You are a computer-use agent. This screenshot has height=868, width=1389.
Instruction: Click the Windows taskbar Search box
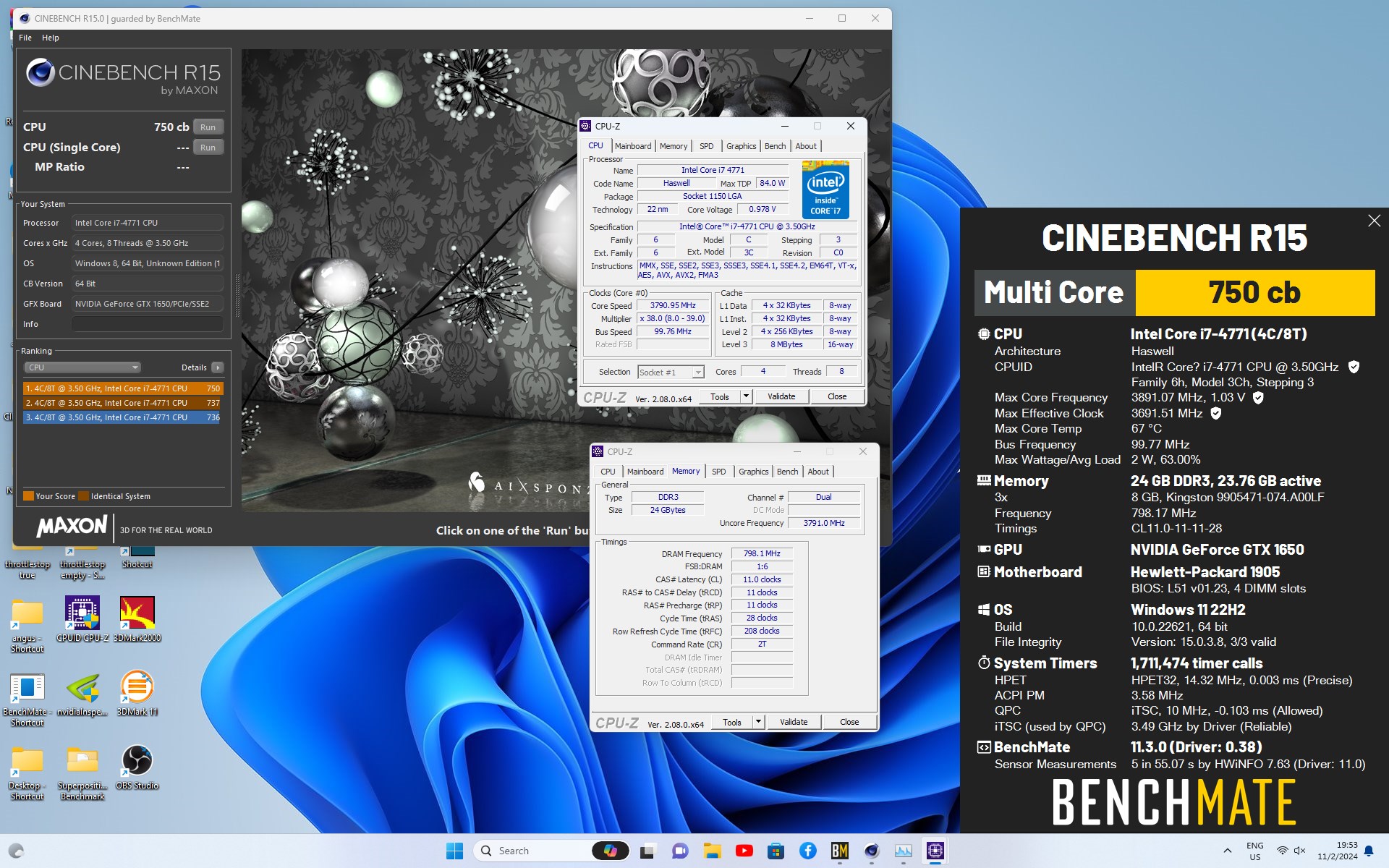551,851
